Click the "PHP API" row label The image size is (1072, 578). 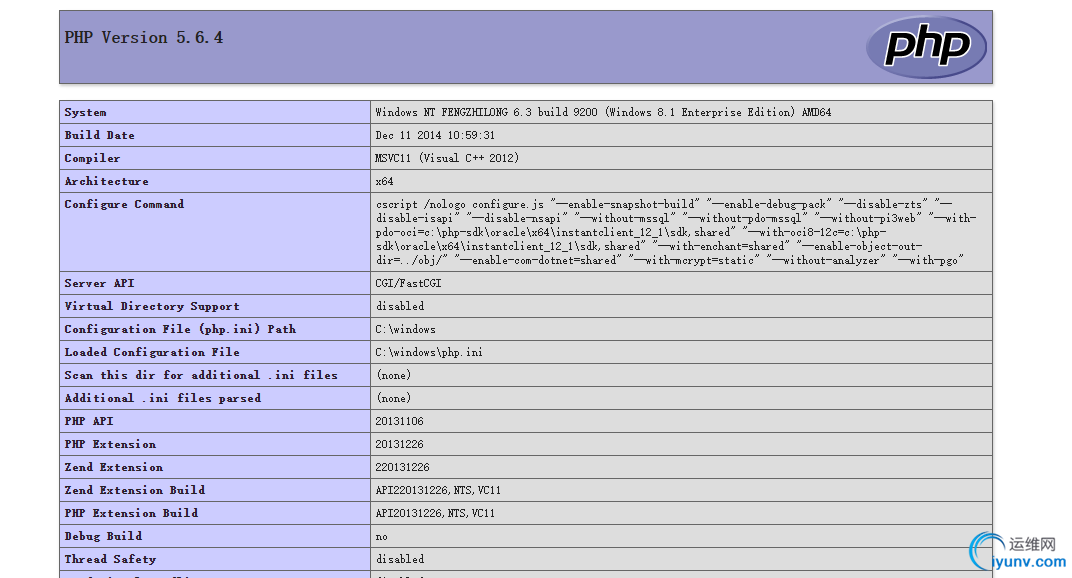pos(89,421)
